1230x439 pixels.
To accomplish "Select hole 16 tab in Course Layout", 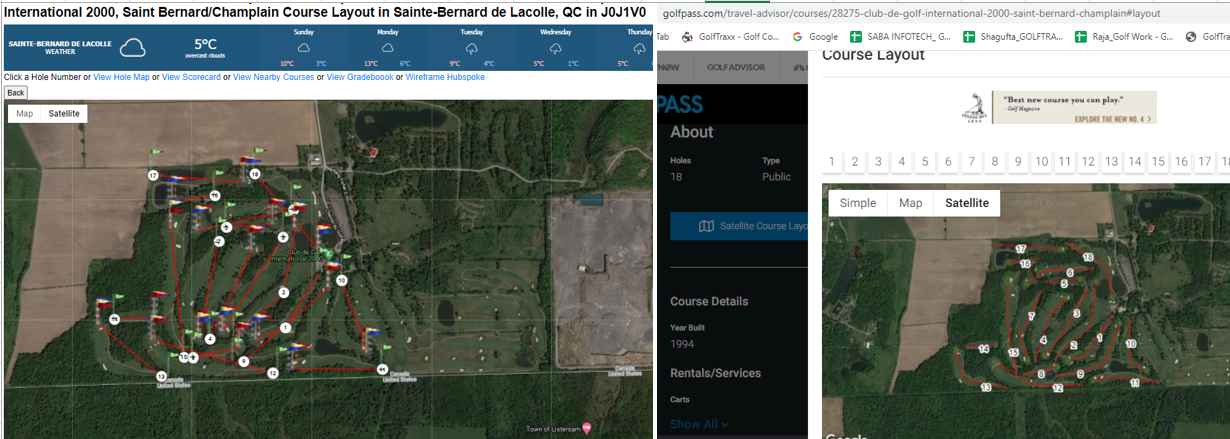I will tap(1181, 161).
